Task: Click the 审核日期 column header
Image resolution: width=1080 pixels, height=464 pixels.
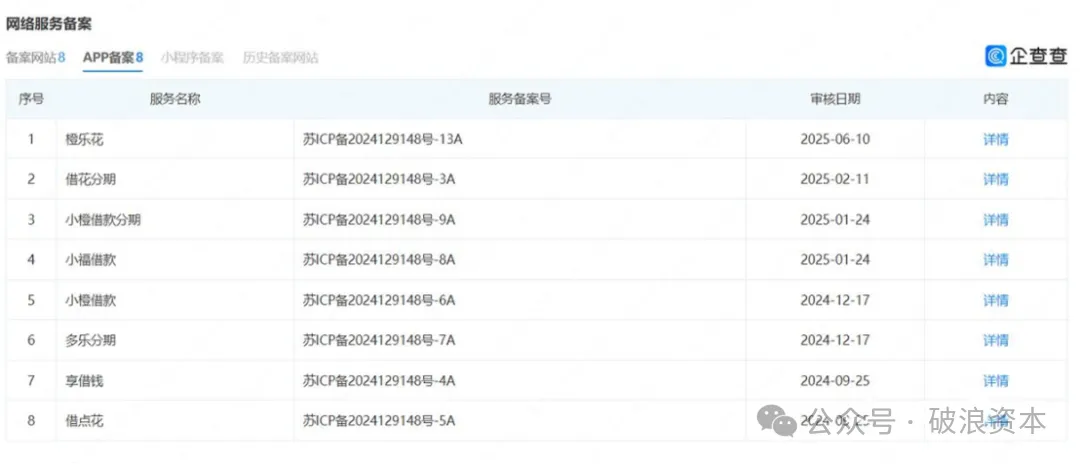Action: point(835,99)
